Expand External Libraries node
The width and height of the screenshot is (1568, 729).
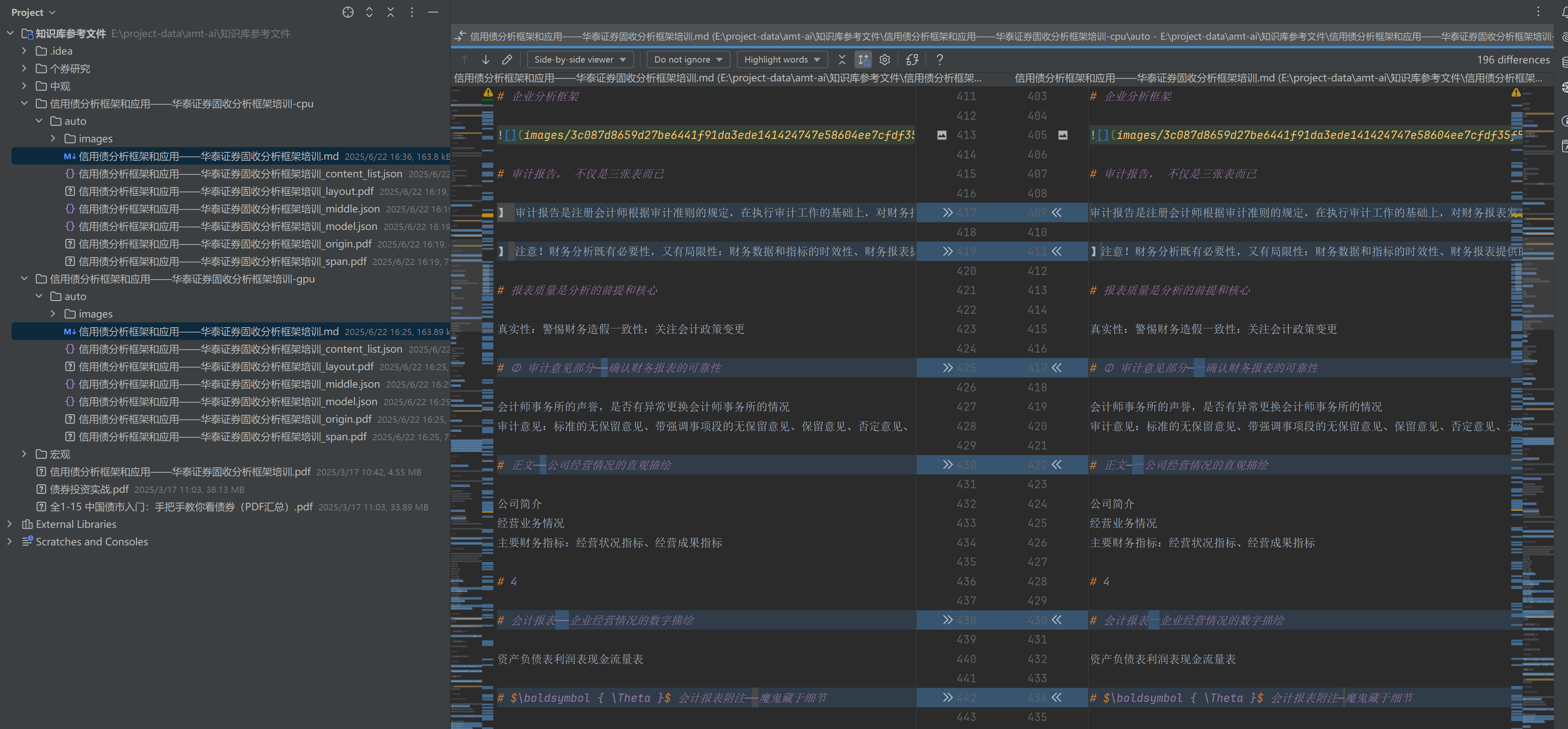(x=10, y=525)
